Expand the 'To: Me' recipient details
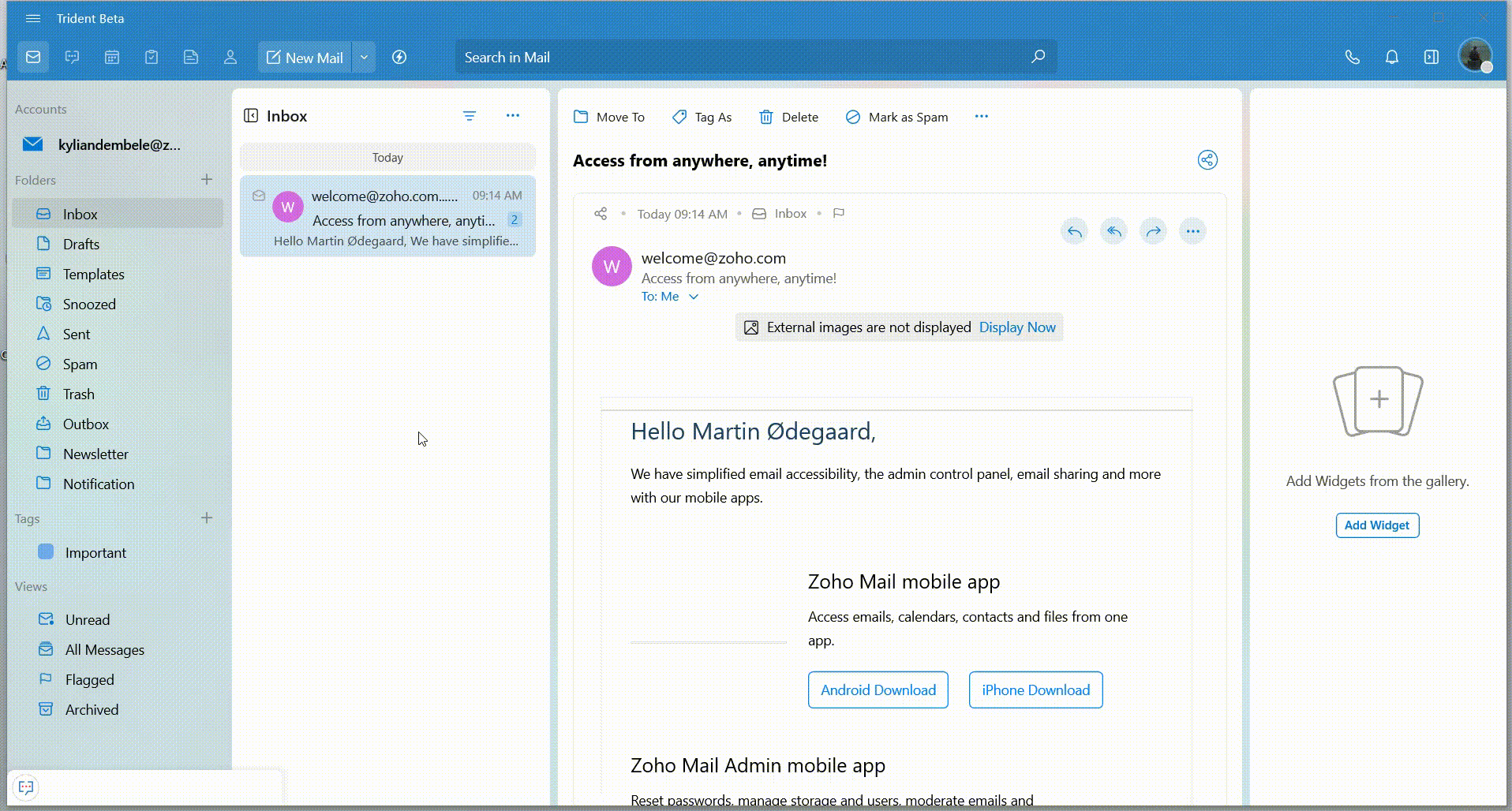 pos(693,296)
